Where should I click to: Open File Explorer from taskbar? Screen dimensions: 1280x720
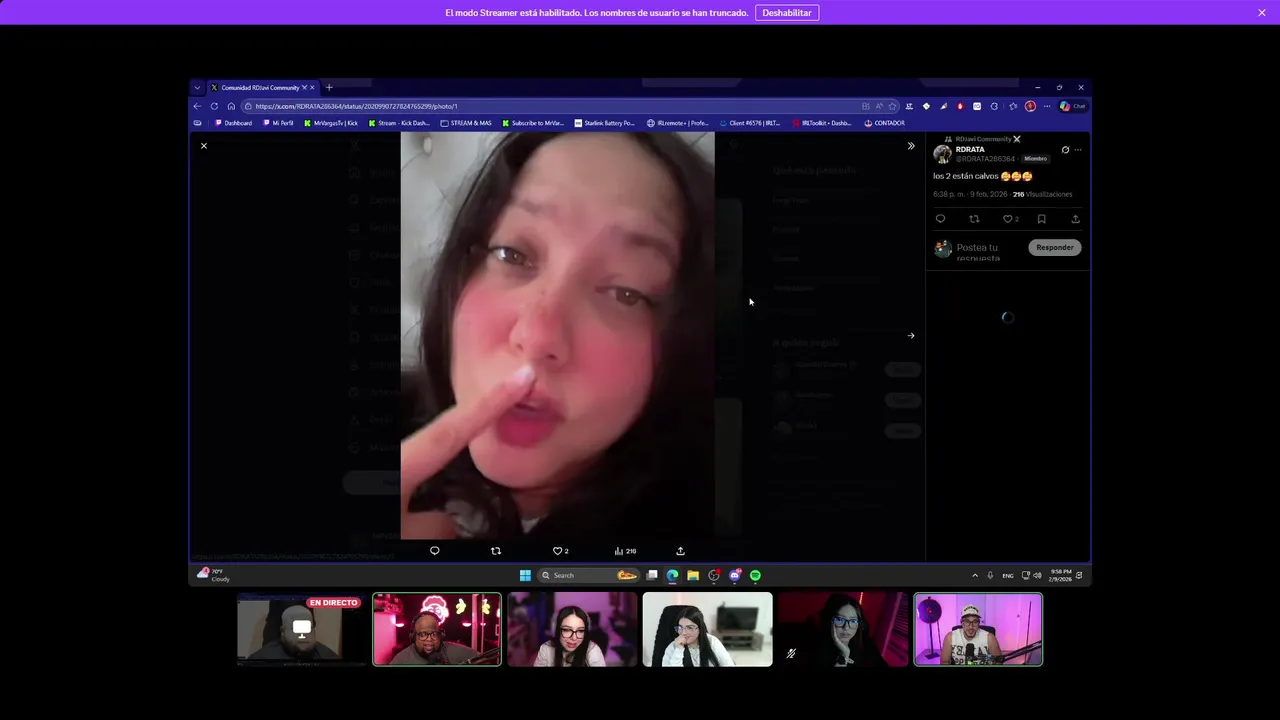click(x=693, y=575)
